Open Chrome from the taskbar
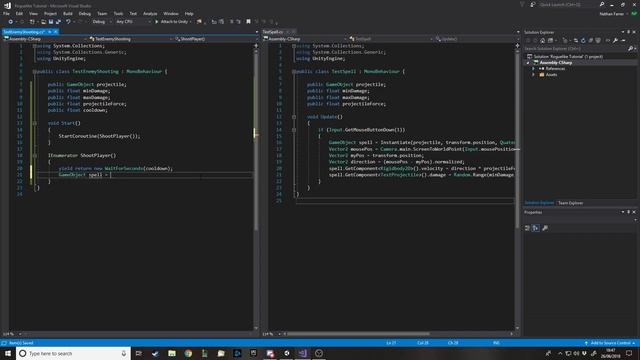The height and width of the screenshot is (360, 640). coord(188,353)
